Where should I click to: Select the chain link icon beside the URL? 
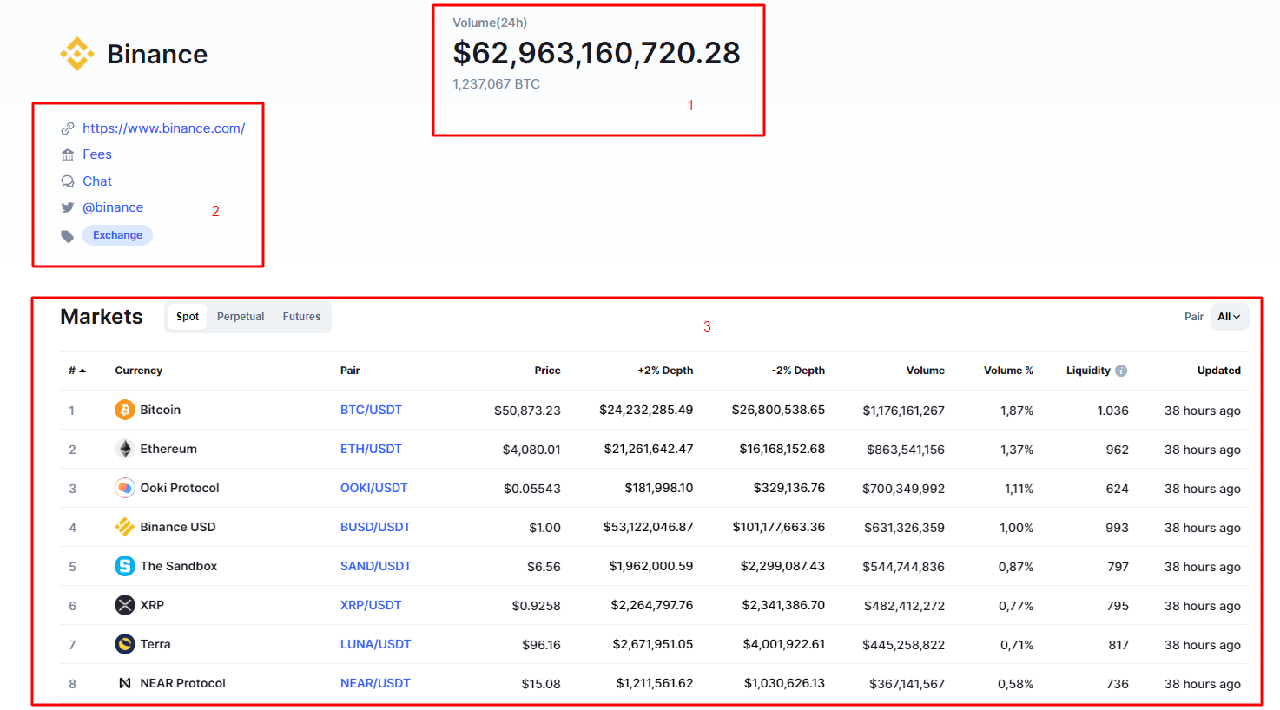pyautogui.click(x=68, y=128)
